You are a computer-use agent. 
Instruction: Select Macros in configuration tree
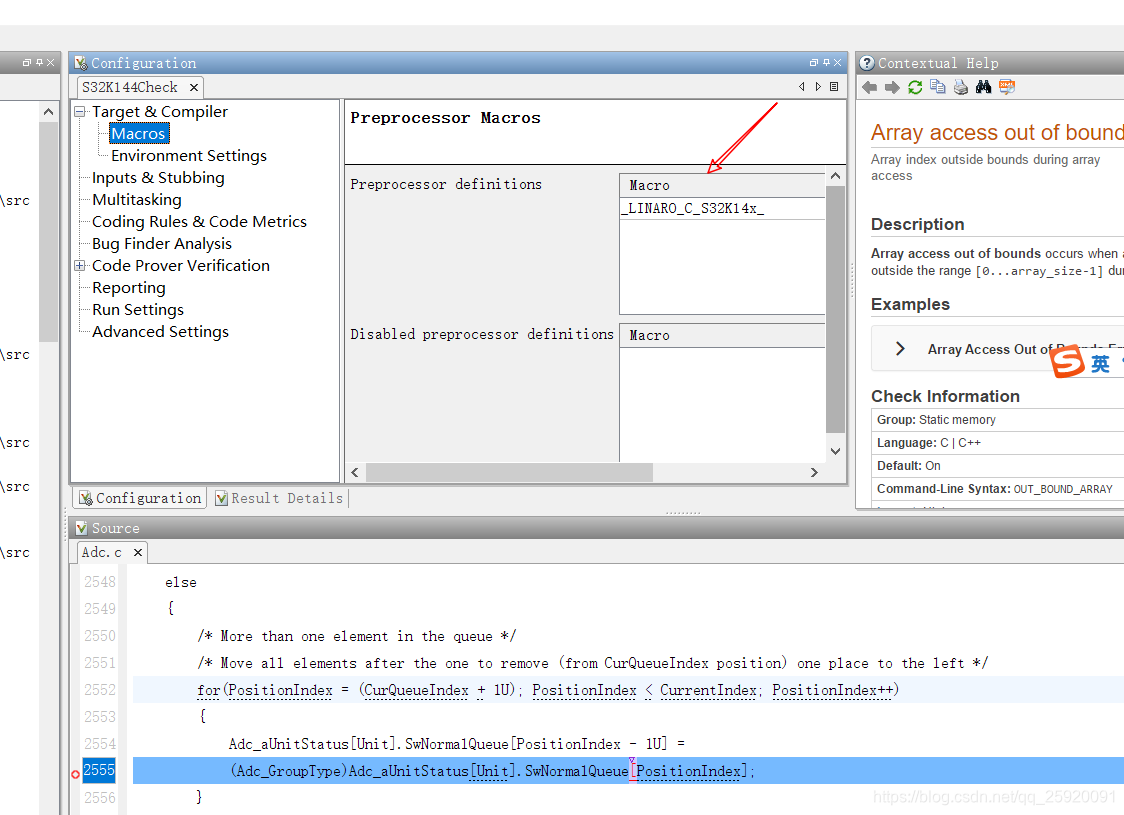[x=139, y=133]
